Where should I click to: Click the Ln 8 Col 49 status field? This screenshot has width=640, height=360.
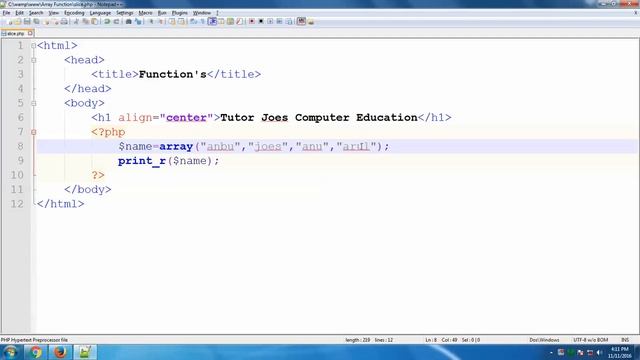pos(453,340)
